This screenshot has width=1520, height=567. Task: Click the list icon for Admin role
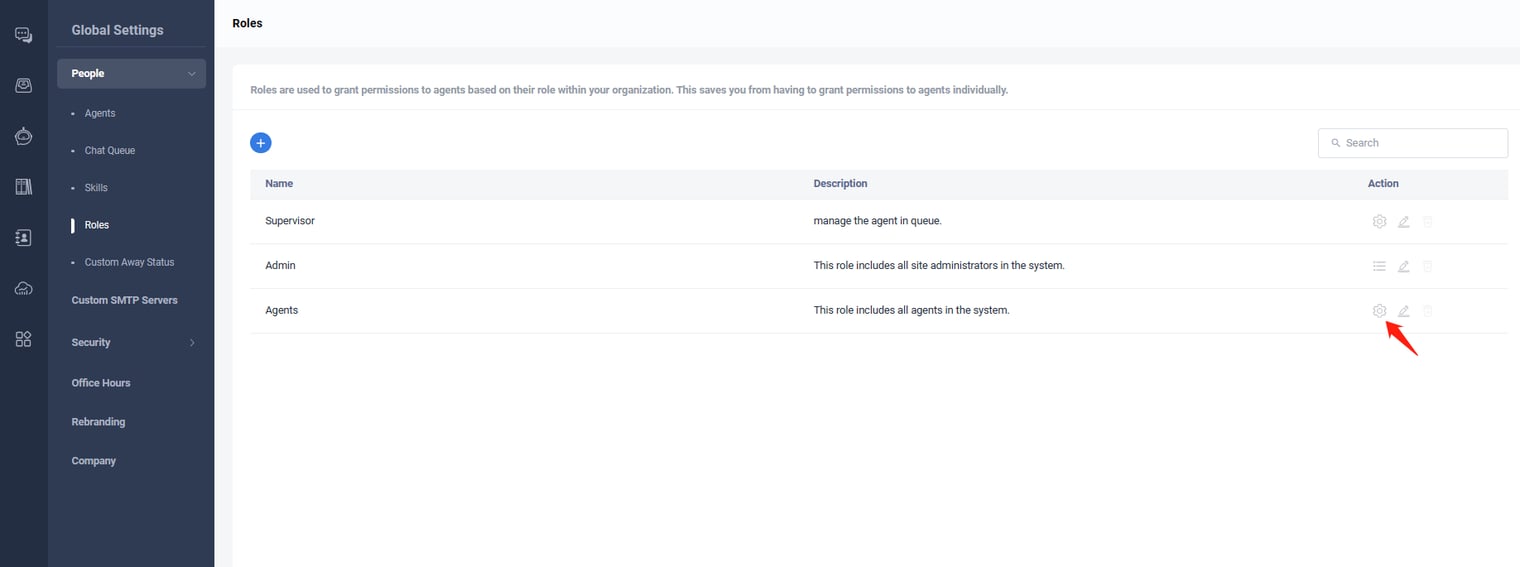[x=1379, y=266]
